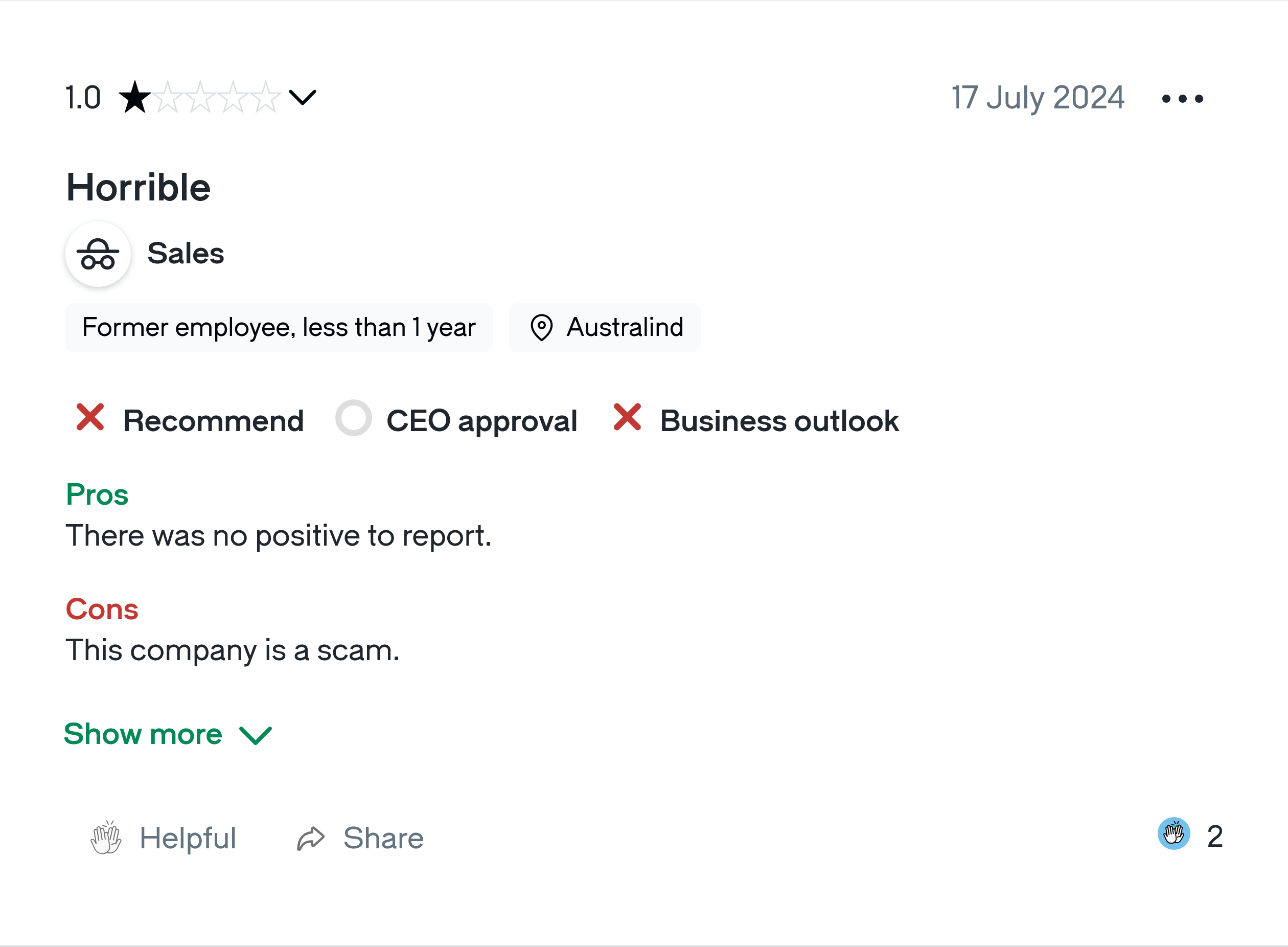This screenshot has width=1288, height=947.
Task: Click the Share arrow icon
Action: (x=311, y=839)
